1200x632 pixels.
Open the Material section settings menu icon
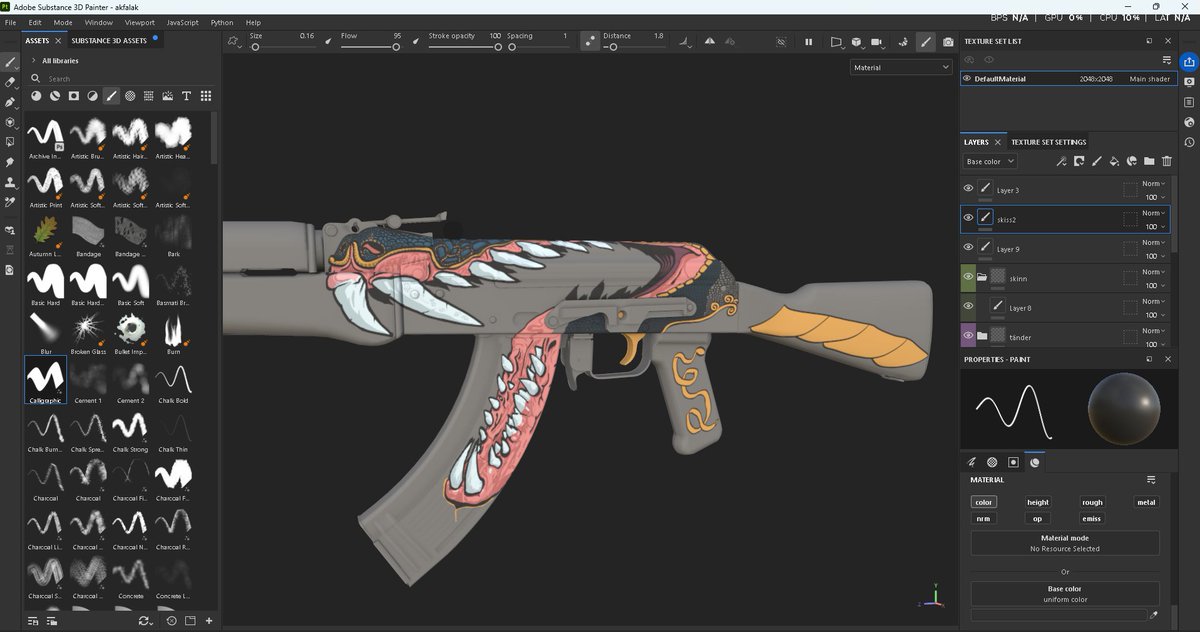[x=1151, y=480]
